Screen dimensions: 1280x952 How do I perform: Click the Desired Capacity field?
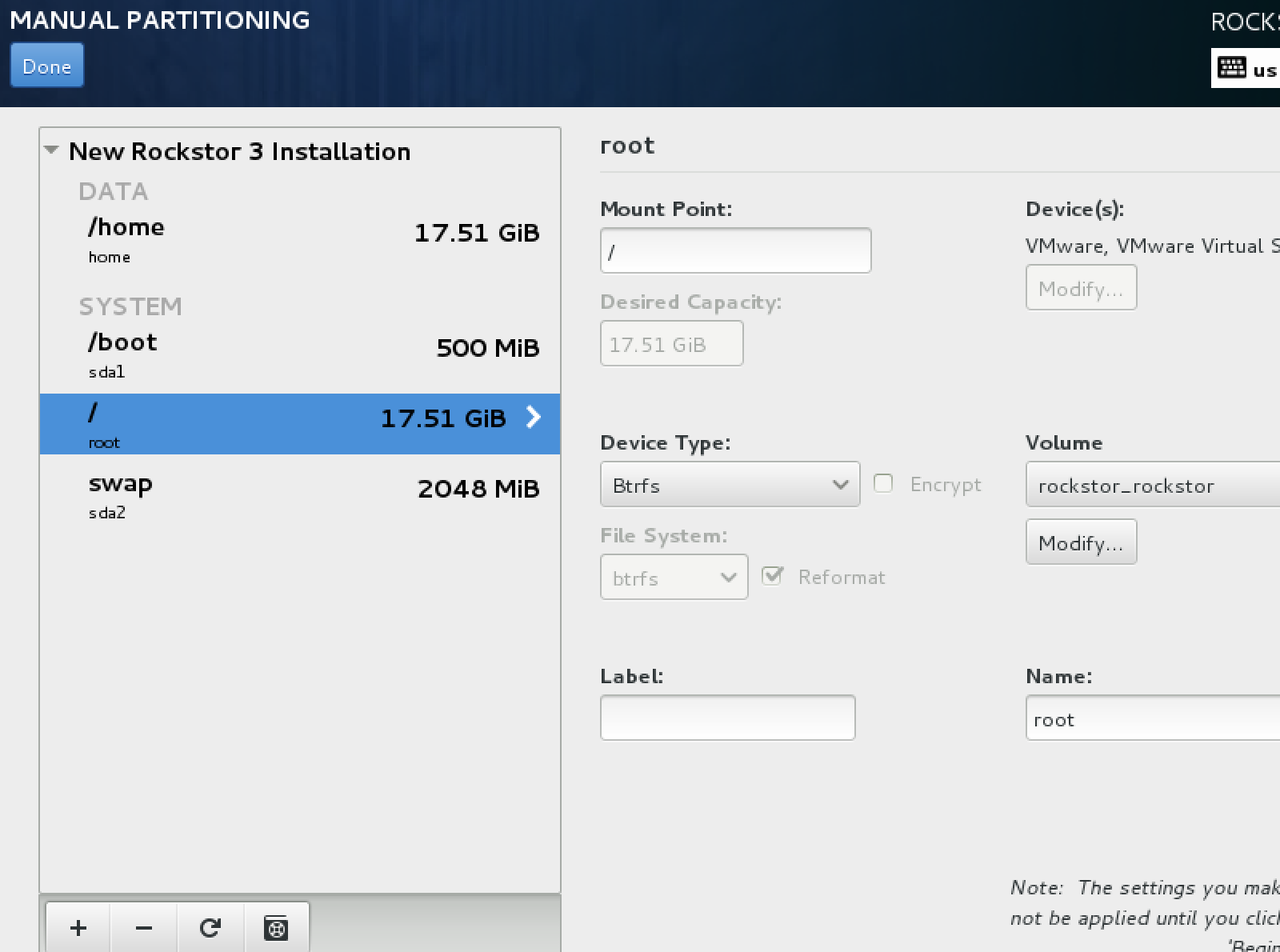[x=672, y=343]
